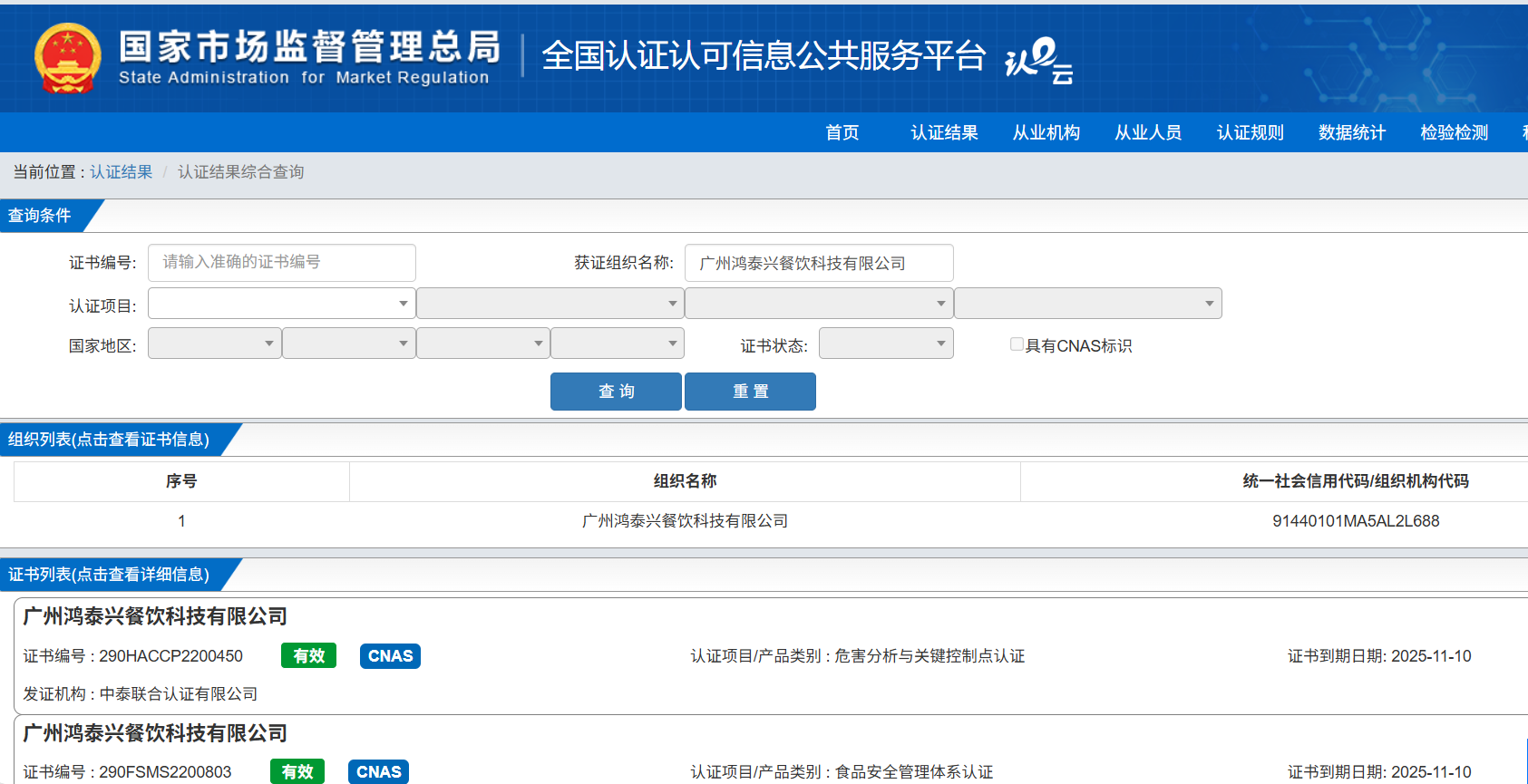Select the 数据统计 navigation item
The width and height of the screenshot is (1528, 784).
[x=1351, y=132]
